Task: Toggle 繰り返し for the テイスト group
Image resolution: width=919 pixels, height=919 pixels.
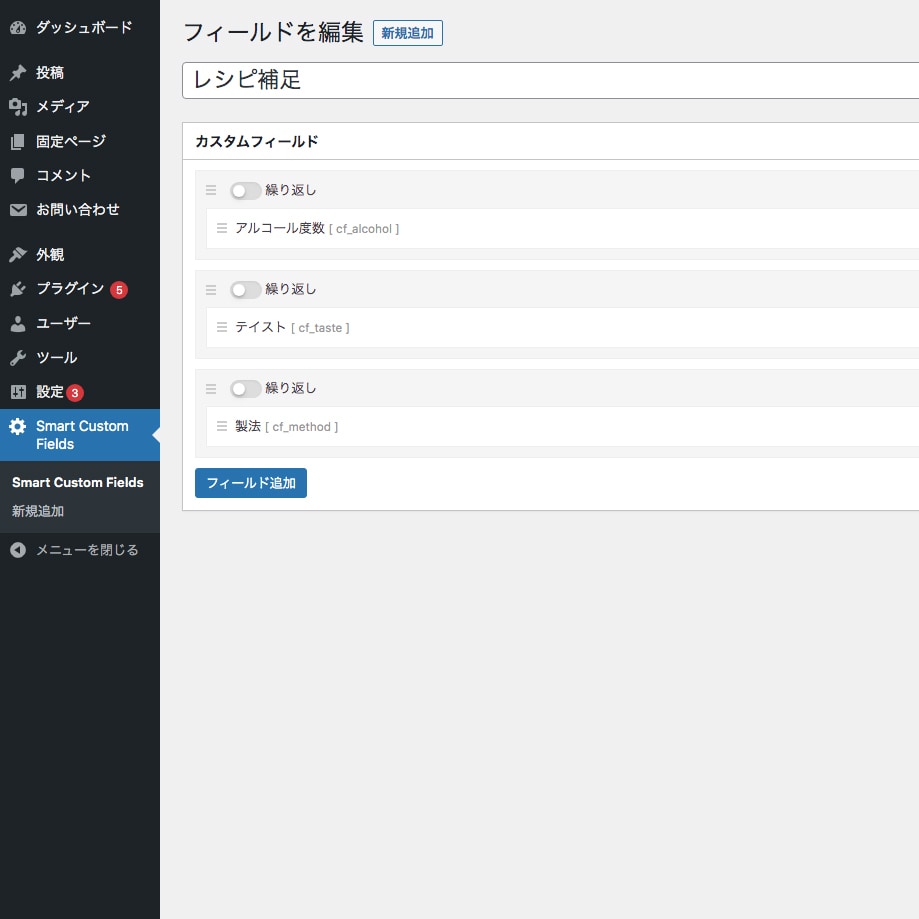Action: pos(246,290)
